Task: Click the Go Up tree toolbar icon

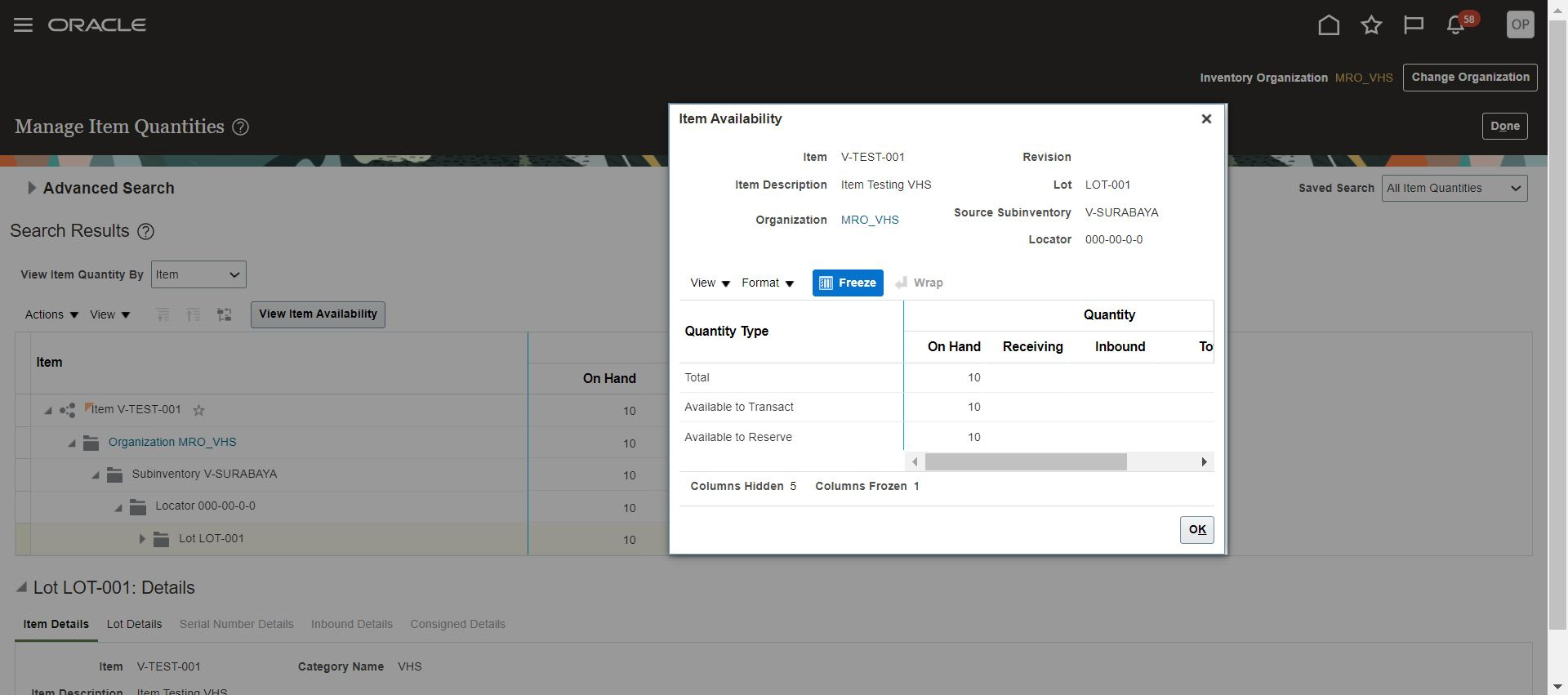Action: [163, 315]
